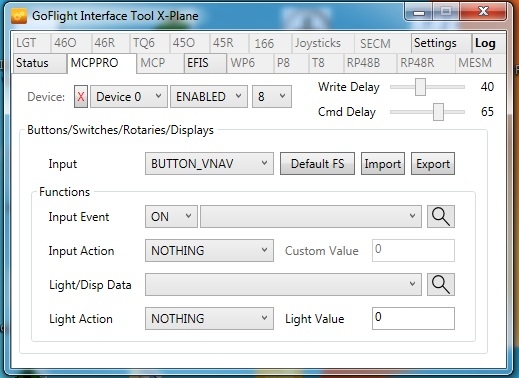Switch to the T8 tab

coord(326,63)
